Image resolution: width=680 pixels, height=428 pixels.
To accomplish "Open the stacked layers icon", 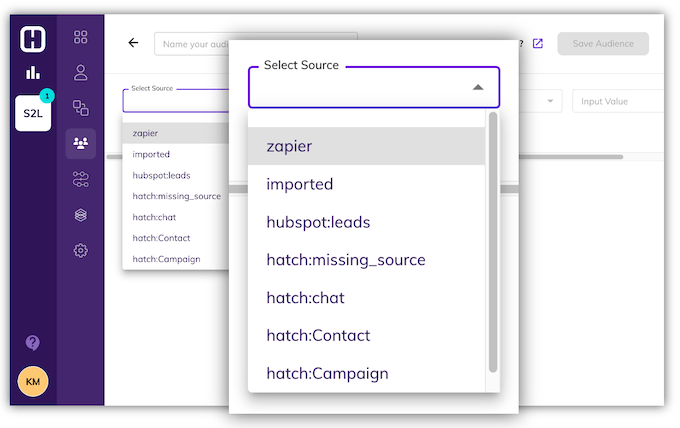I will 81,215.
